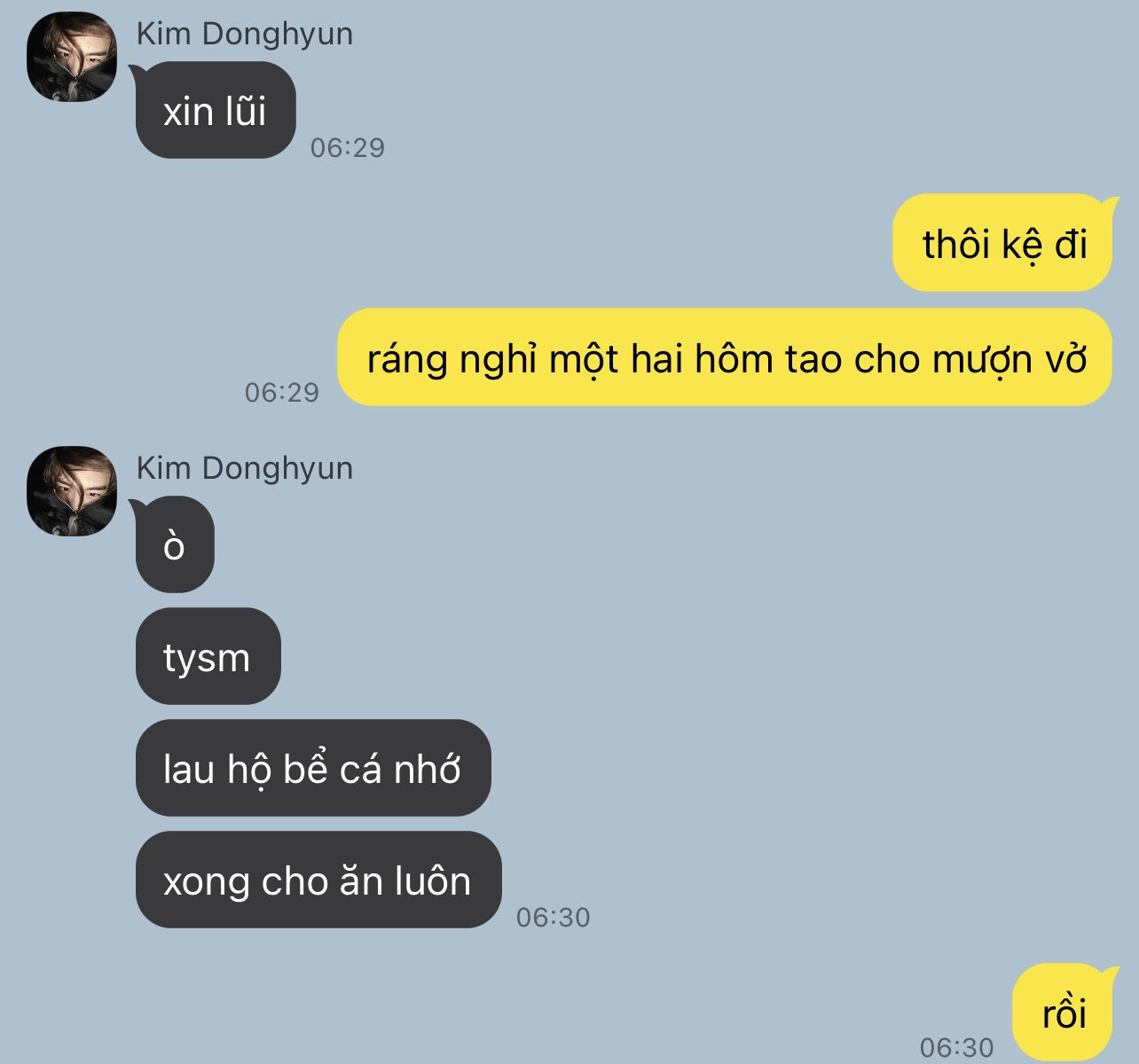1139x1064 pixels.
Task: Select the 'lau hộ bể cá nhớ' message
Action: [313, 768]
